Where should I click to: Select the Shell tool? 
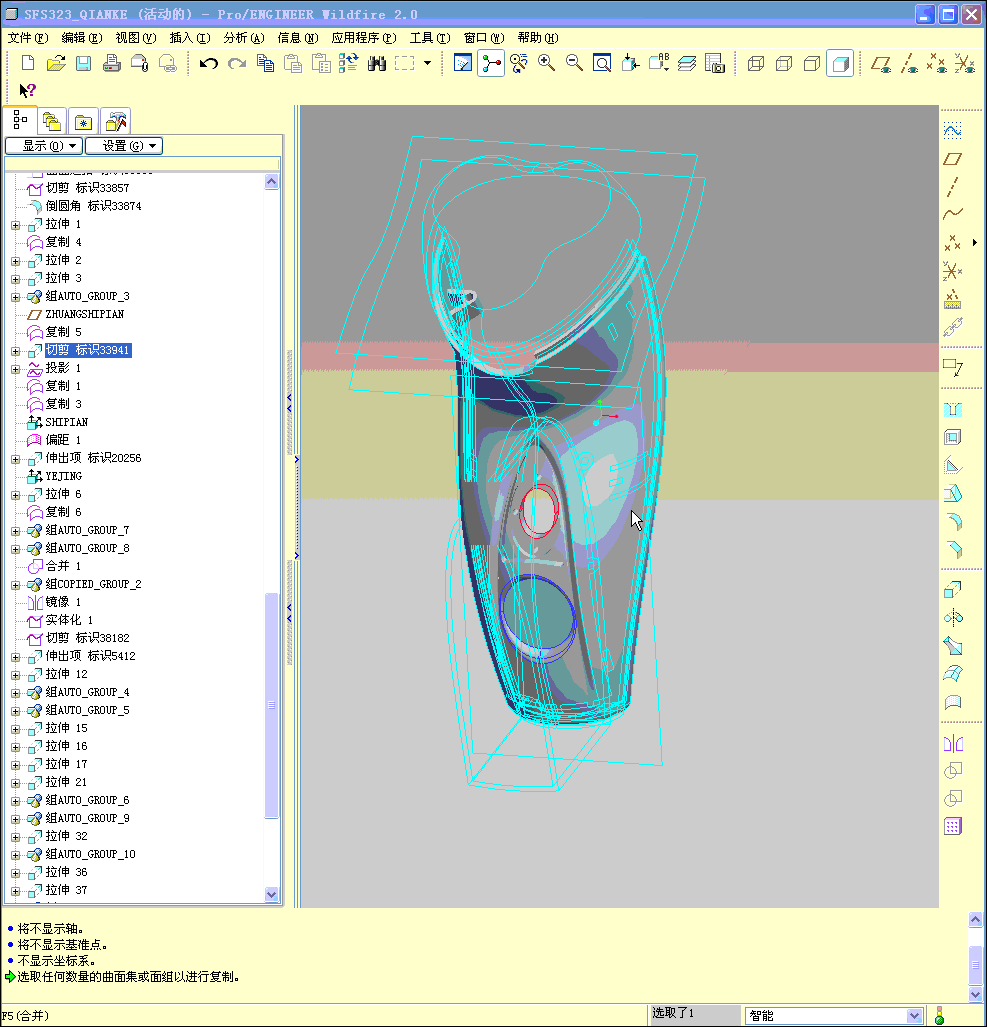coord(953,438)
